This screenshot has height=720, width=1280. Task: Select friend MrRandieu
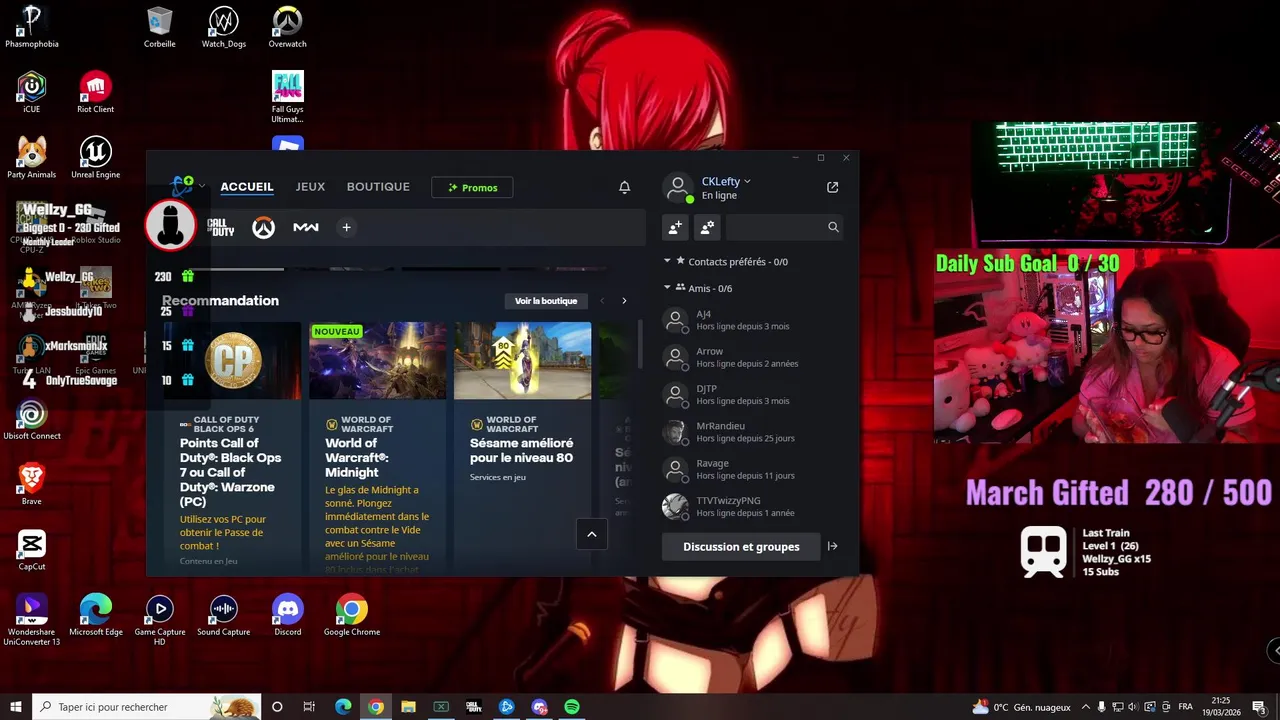point(752,432)
